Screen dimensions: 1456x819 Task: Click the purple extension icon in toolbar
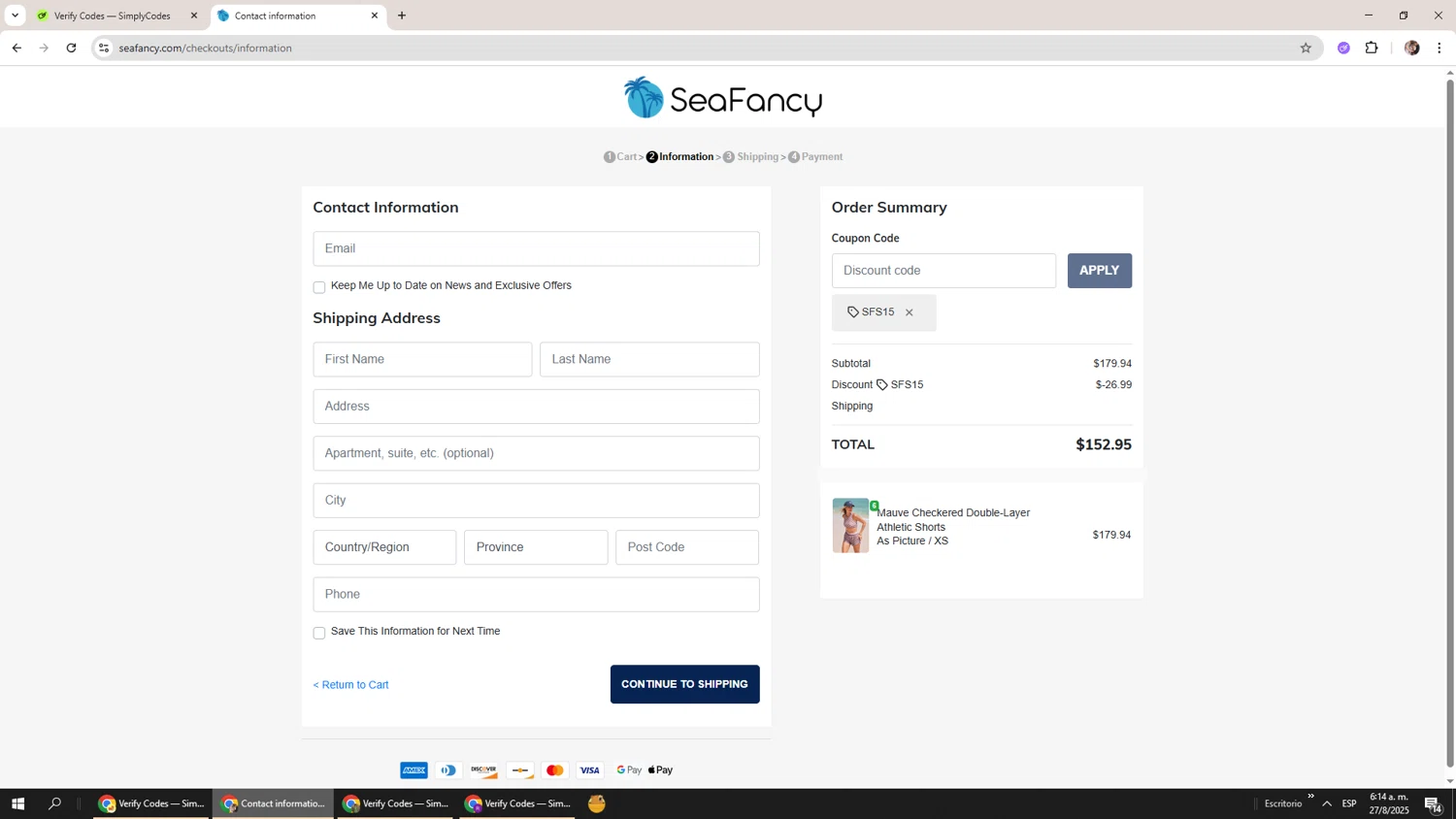1343,48
